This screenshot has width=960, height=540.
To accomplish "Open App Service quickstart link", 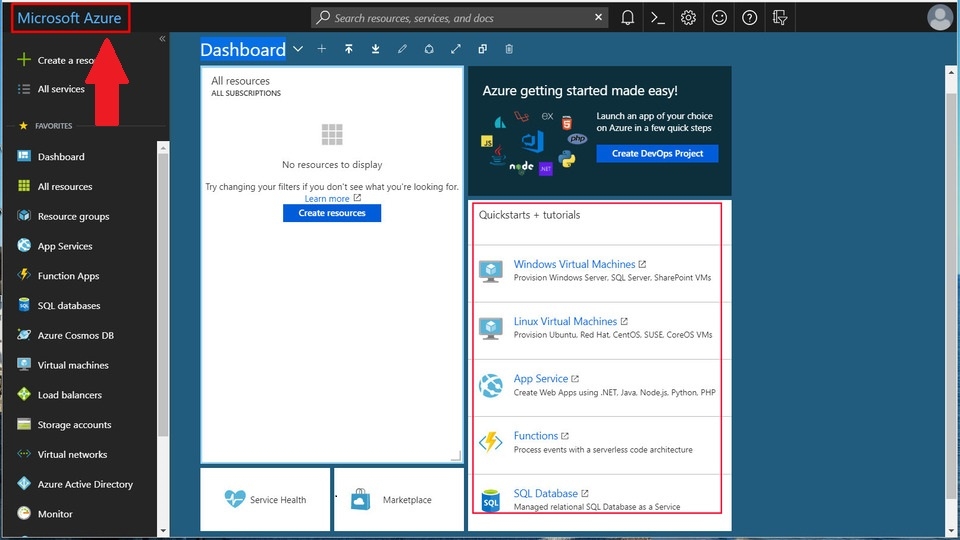I will 541,379.
